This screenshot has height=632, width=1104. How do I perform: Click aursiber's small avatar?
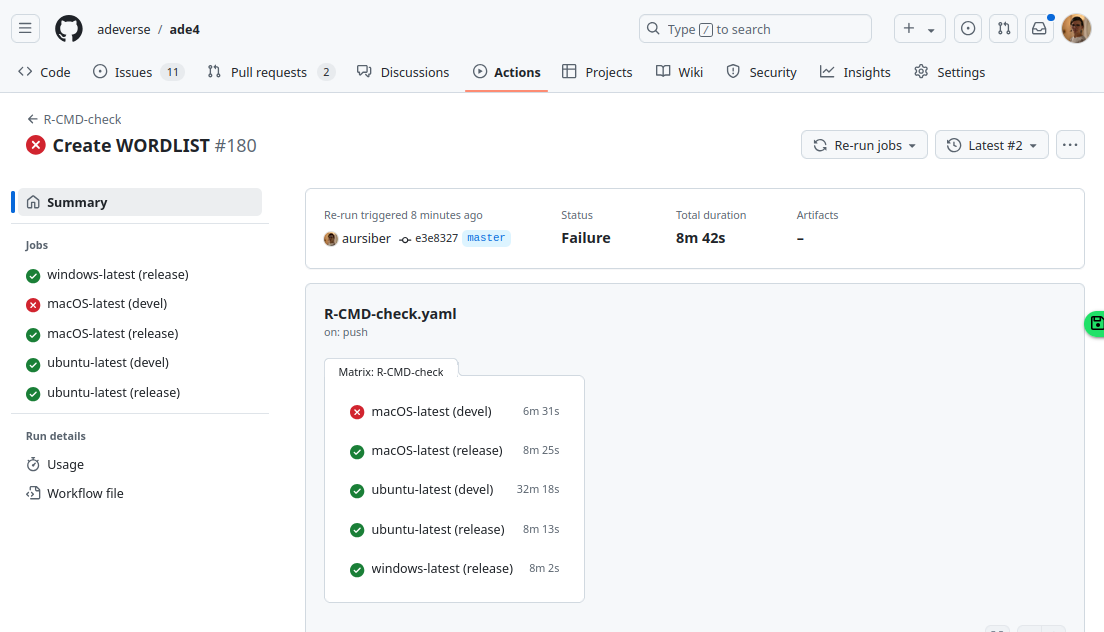331,239
